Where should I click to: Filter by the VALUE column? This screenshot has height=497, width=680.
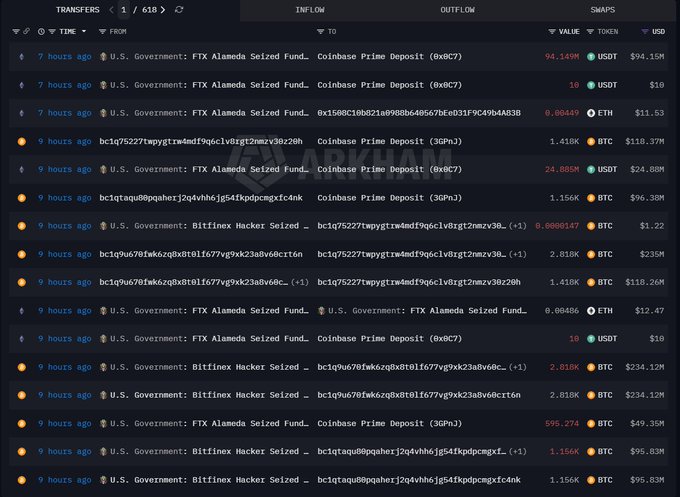click(x=552, y=32)
